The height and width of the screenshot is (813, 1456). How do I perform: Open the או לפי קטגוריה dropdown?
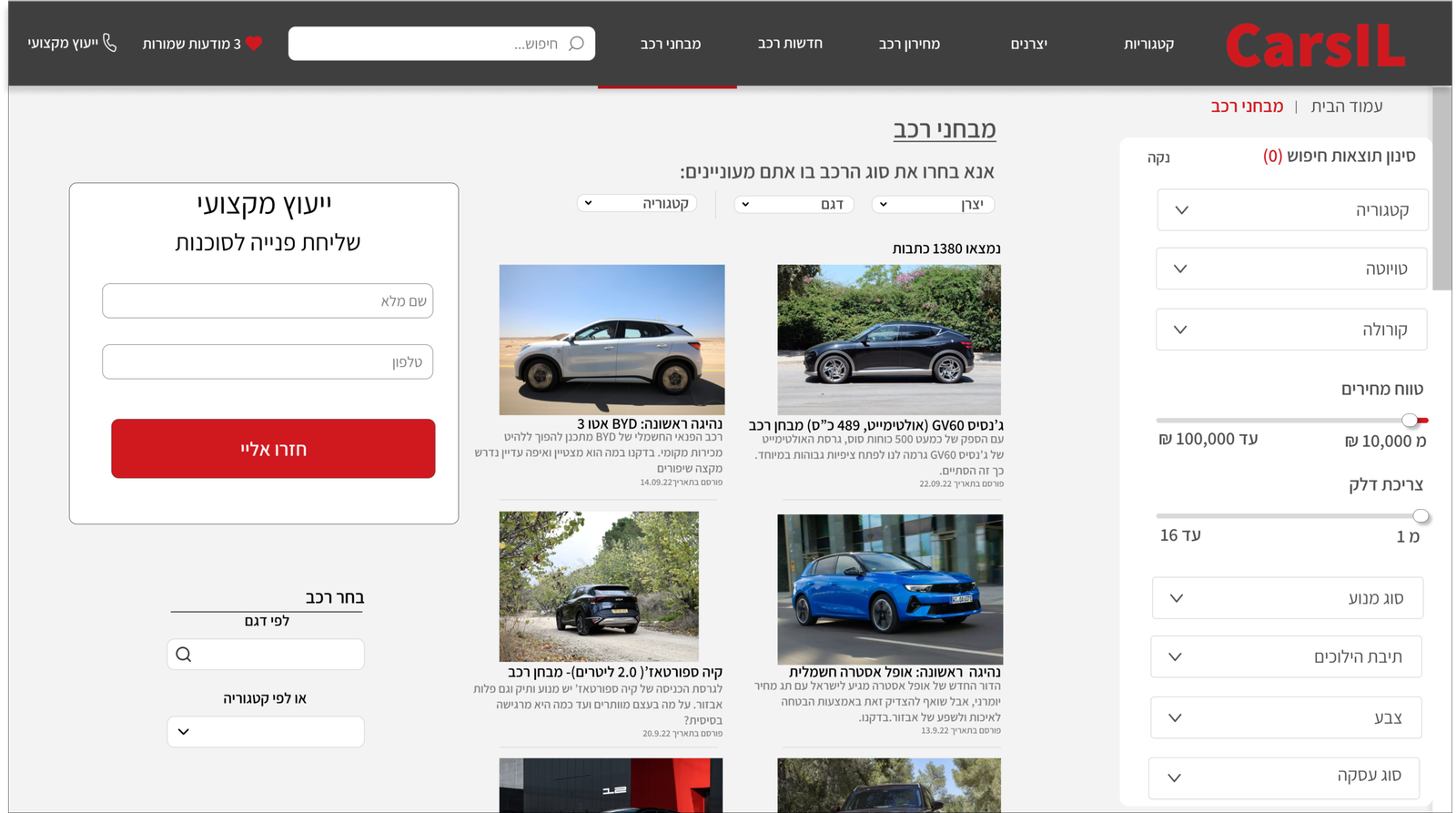[266, 732]
